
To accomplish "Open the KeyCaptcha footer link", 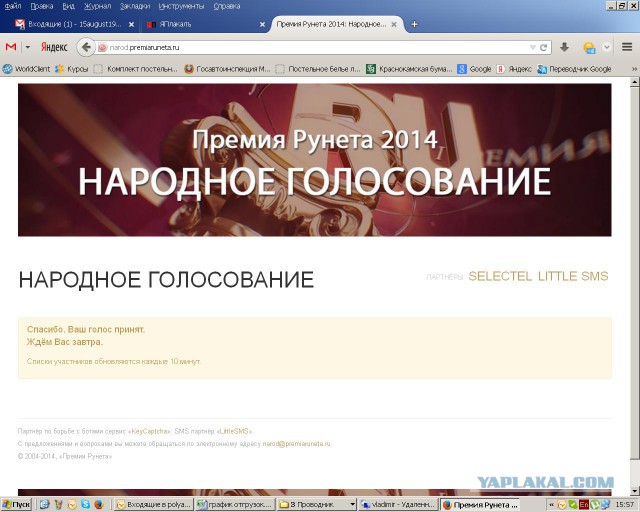I will [x=150, y=431].
